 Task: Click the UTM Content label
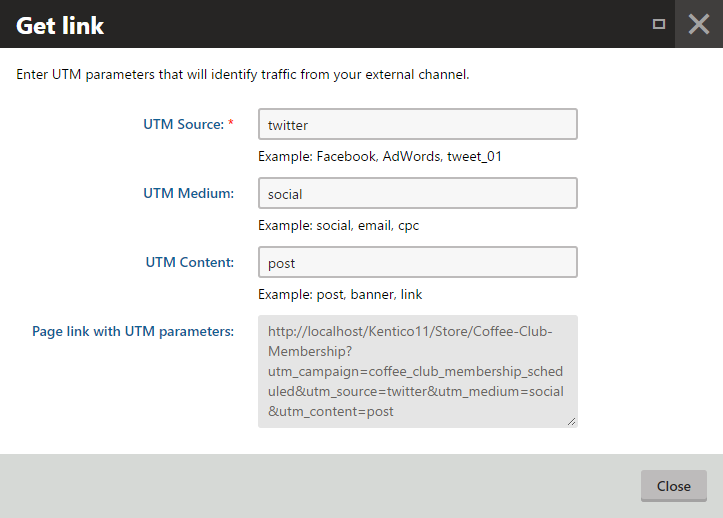189,262
